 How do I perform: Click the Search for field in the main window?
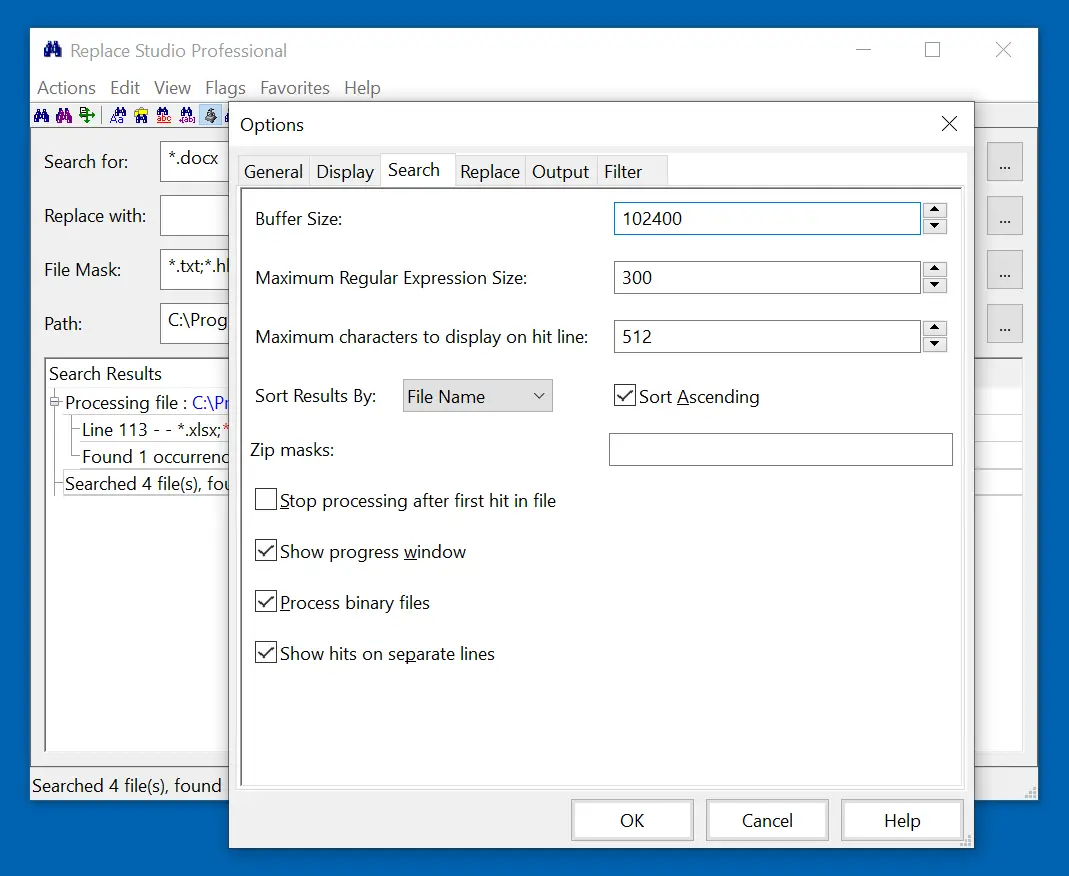pos(195,162)
